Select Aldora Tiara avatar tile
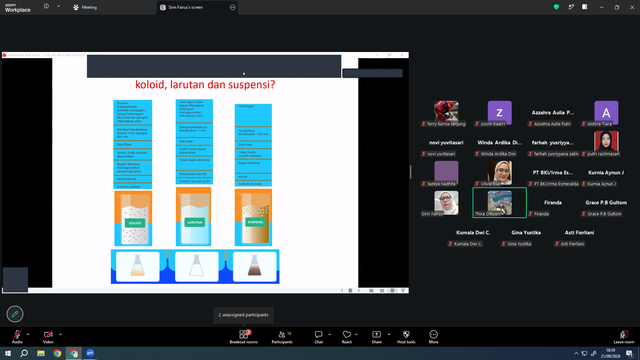This screenshot has width=640, height=360. [x=606, y=112]
